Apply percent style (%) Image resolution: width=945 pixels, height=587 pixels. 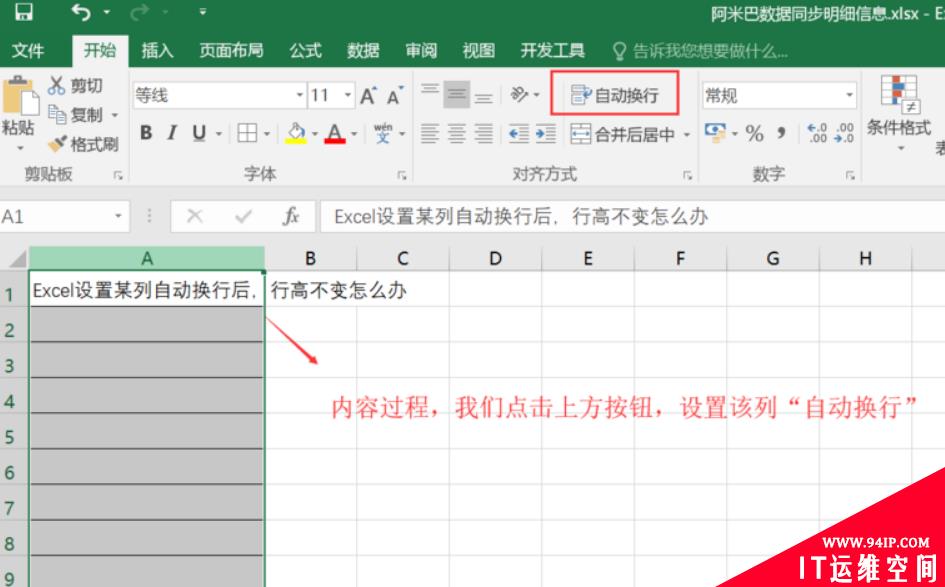[x=755, y=133]
